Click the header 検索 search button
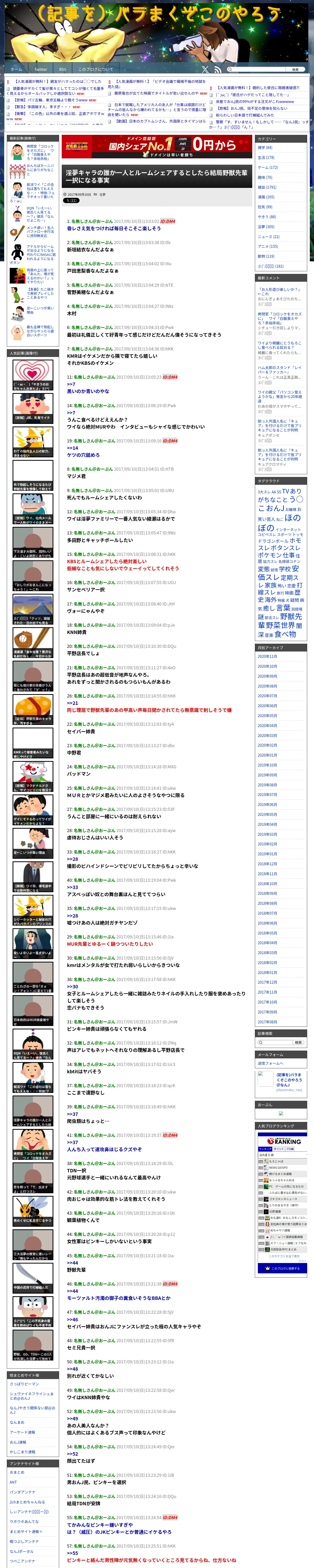The height and width of the screenshot is (1568, 314). click(295, 70)
